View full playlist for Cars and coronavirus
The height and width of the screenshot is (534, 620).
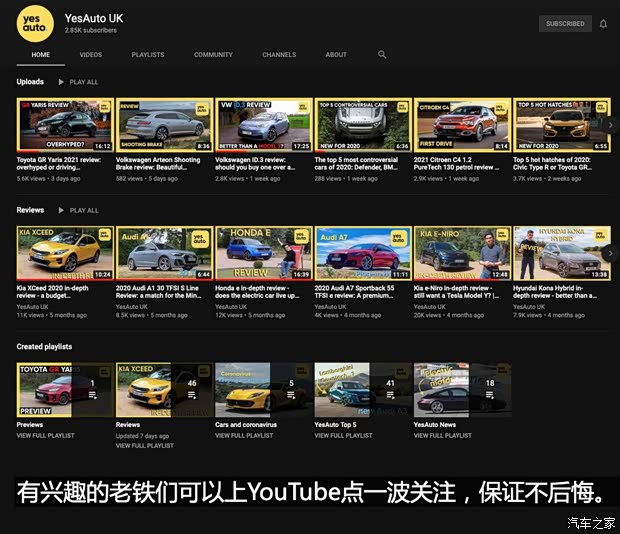coord(244,436)
